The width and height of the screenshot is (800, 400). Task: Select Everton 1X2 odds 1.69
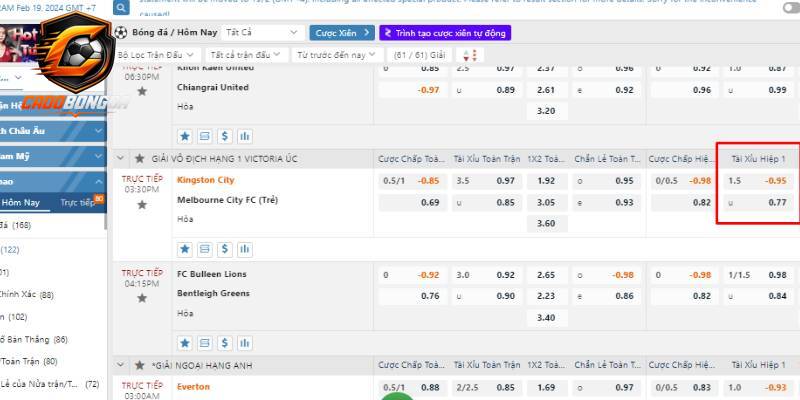(x=546, y=388)
